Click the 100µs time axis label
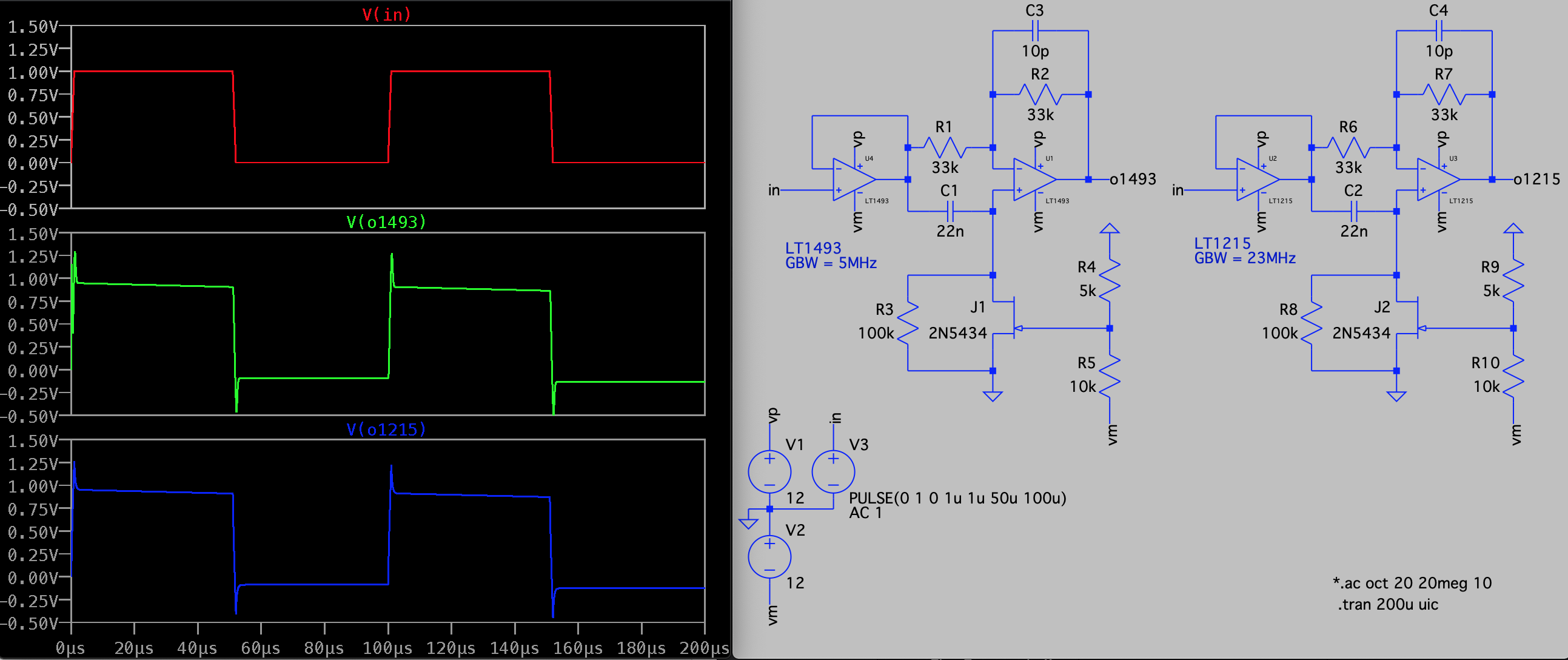Image resolution: width=1568 pixels, height=660 pixels. click(387, 648)
